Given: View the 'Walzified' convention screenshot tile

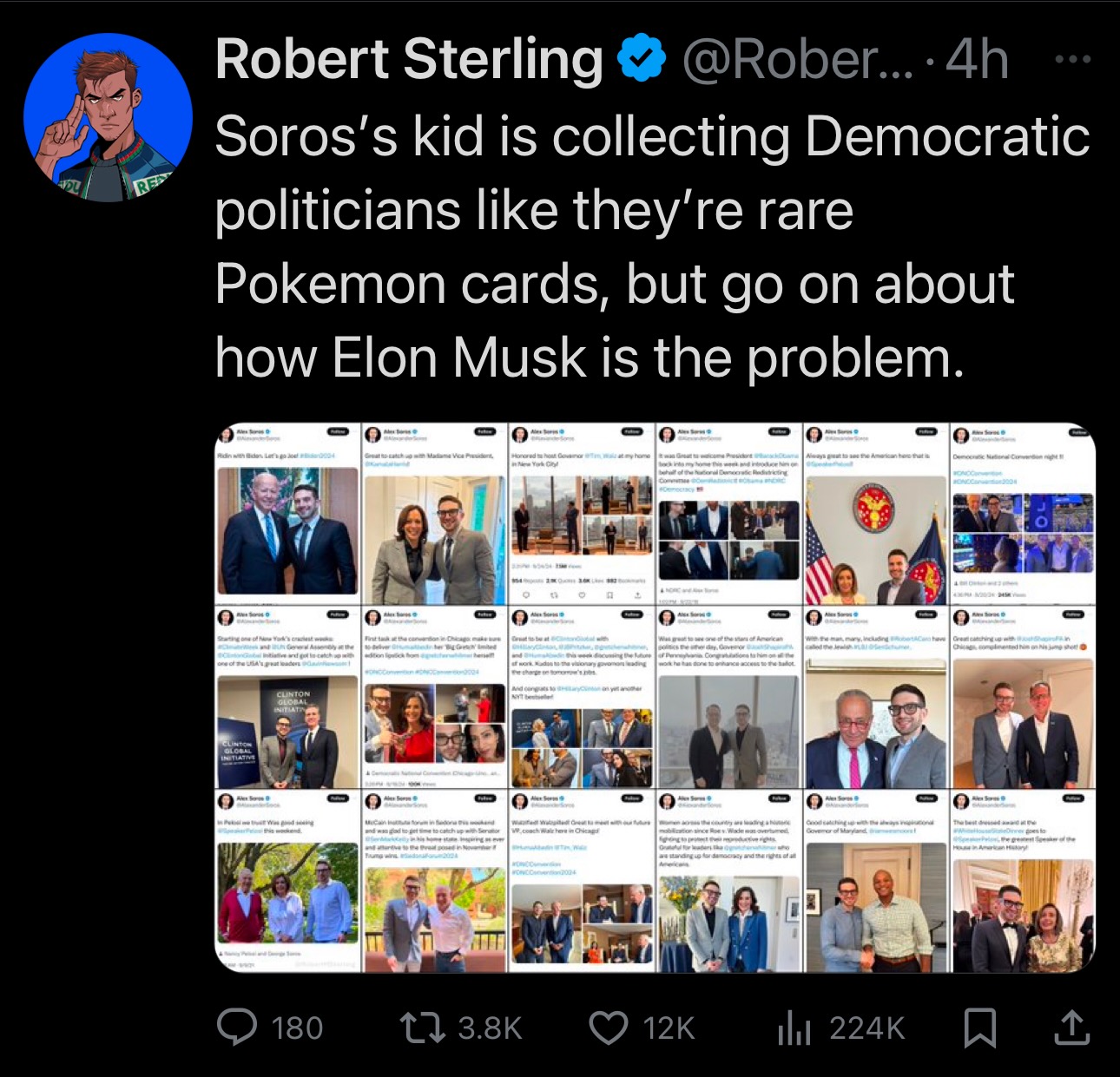Looking at the screenshot, I should pos(580,881).
